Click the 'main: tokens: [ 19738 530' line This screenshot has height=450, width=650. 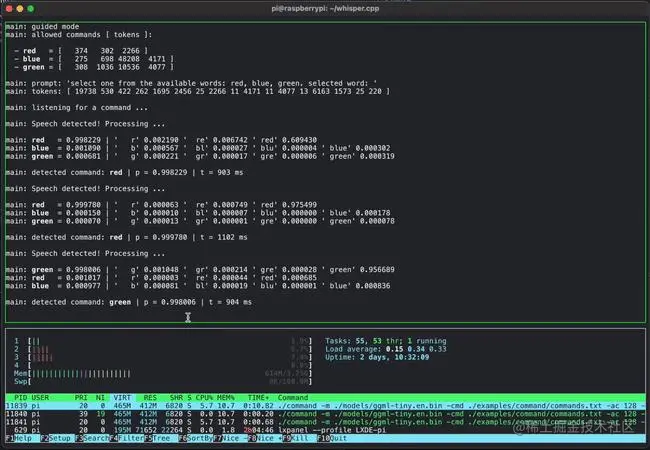198,91
